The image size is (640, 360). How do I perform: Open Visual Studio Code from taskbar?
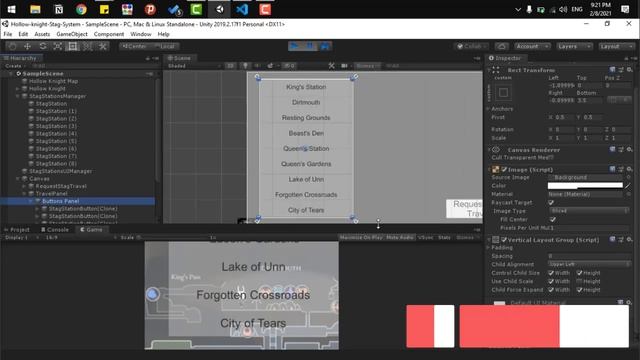click(x=242, y=9)
